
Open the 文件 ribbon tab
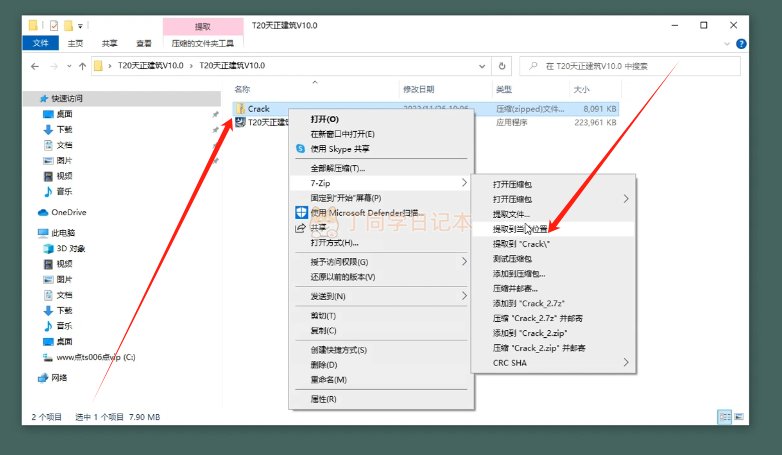[x=41, y=44]
